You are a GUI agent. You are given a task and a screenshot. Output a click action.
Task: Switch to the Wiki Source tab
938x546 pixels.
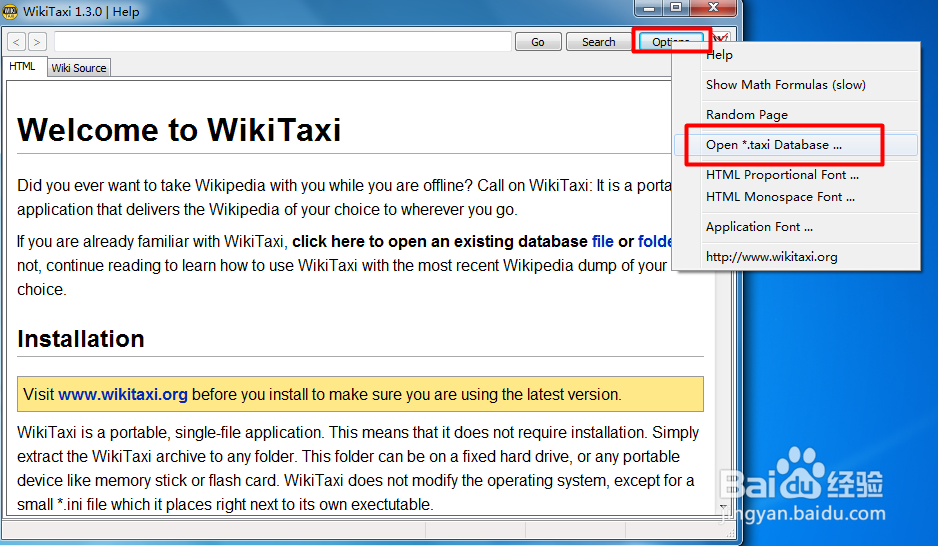(x=78, y=68)
